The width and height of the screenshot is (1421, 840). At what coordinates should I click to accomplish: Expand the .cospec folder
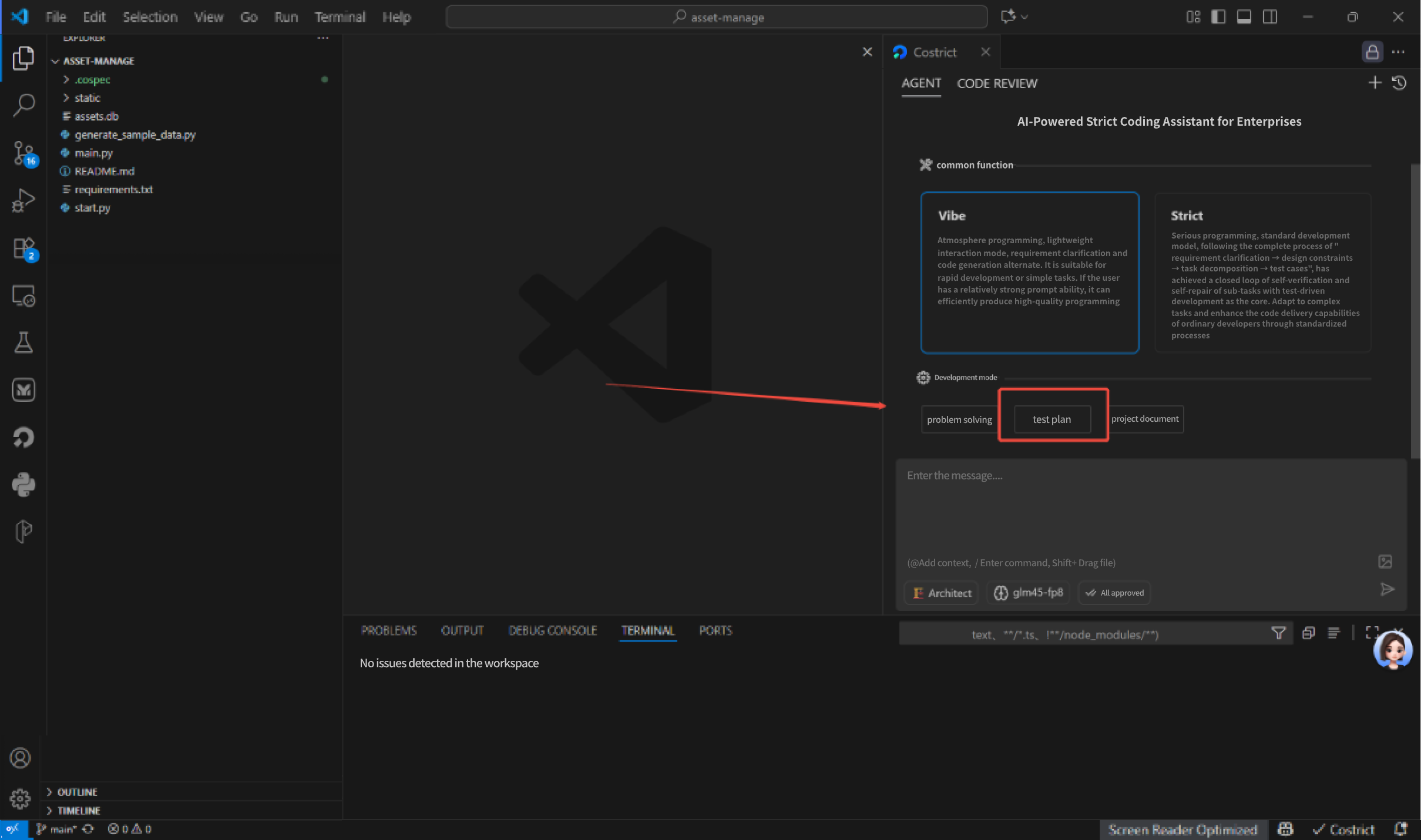coord(92,80)
